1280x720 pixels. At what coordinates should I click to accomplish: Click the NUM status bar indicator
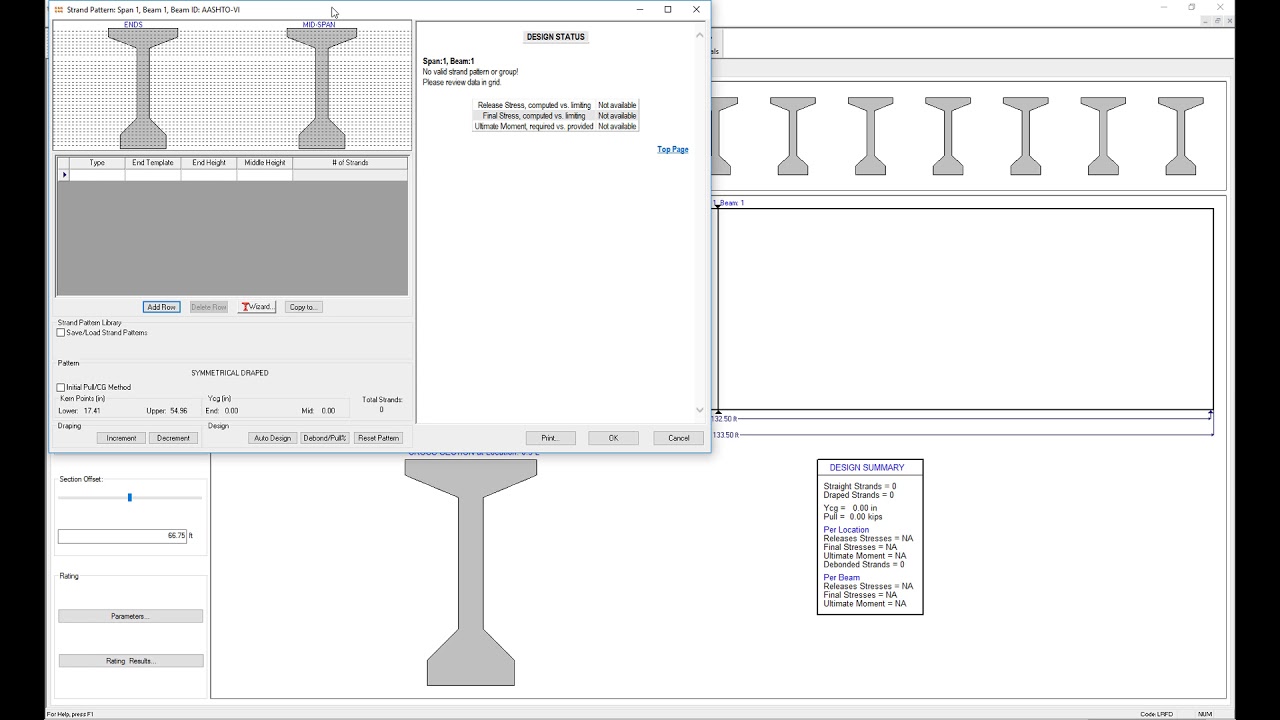coord(1205,714)
